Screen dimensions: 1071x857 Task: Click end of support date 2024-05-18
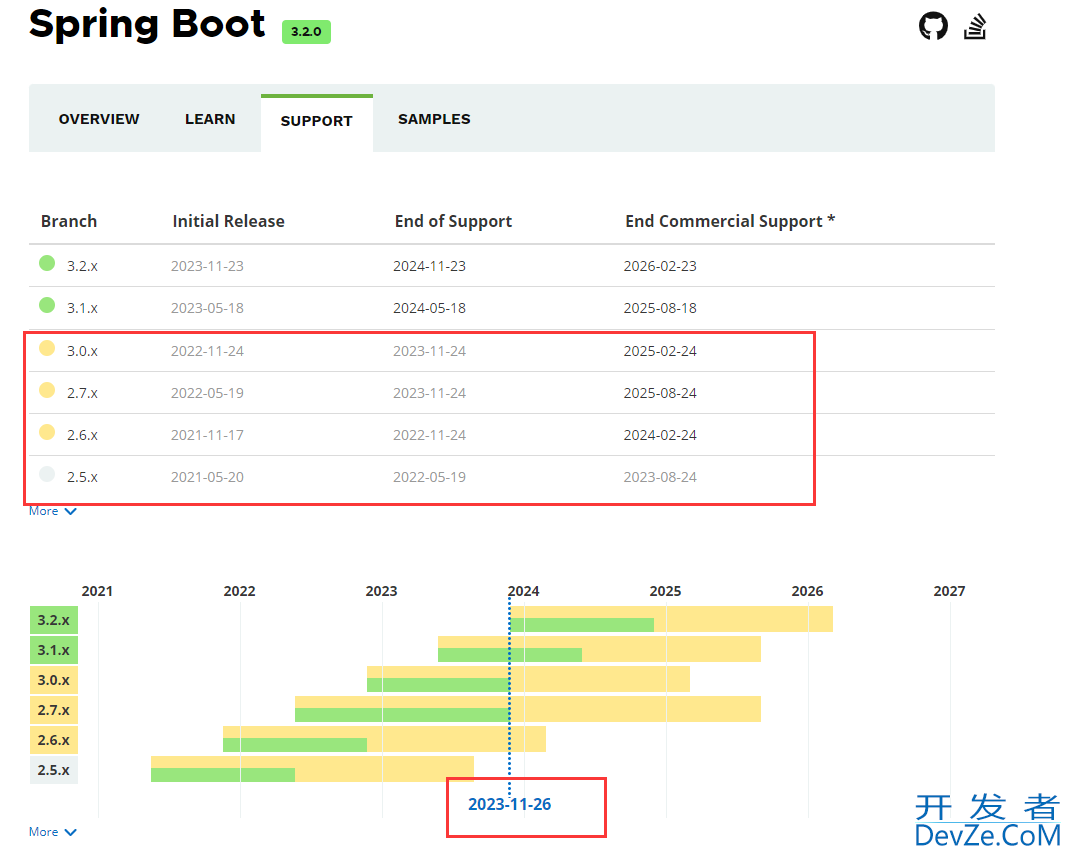[x=430, y=309]
